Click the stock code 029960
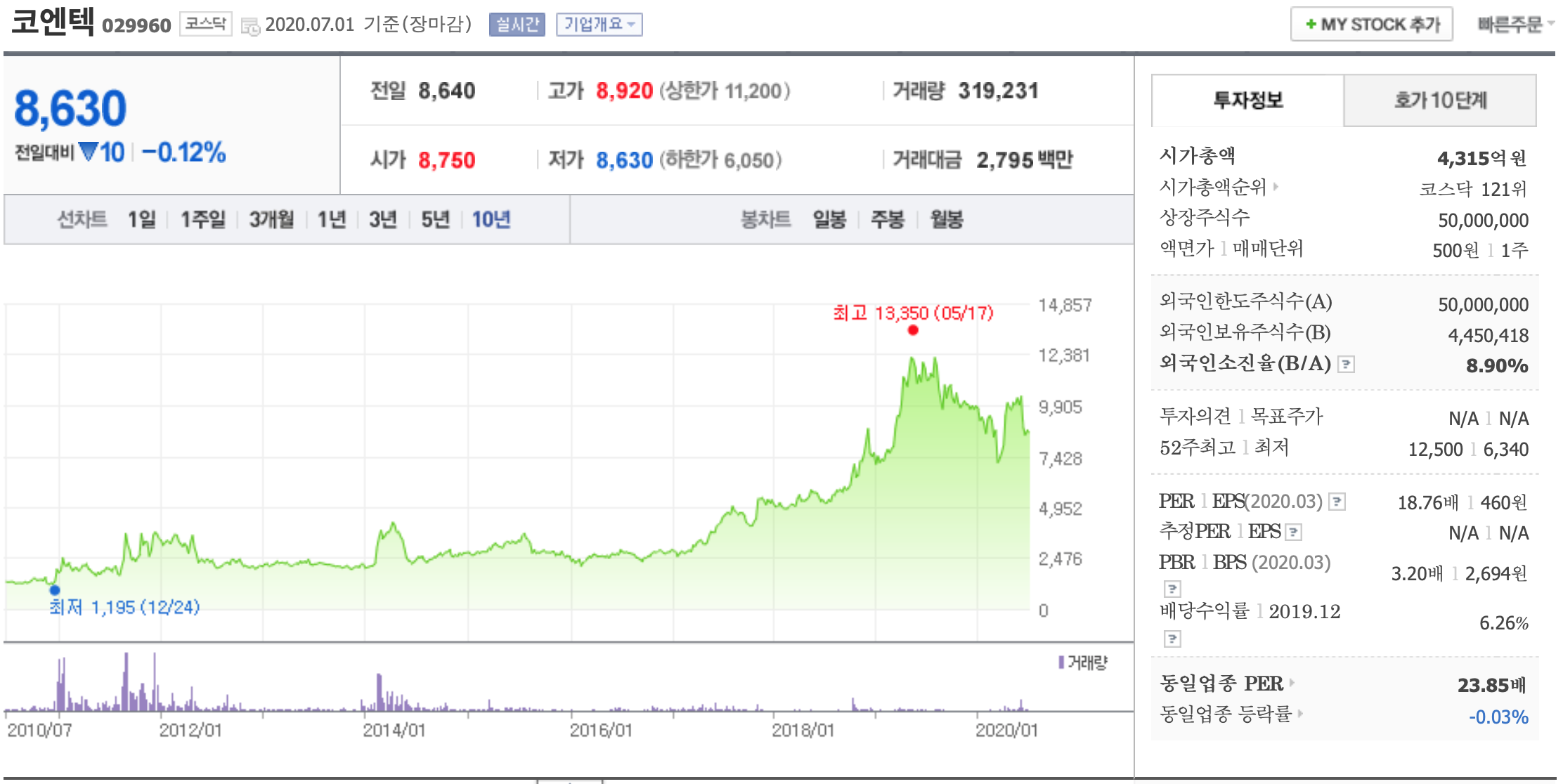Image resolution: width=1563 pixels, height=784 pixels. [136, 26]
